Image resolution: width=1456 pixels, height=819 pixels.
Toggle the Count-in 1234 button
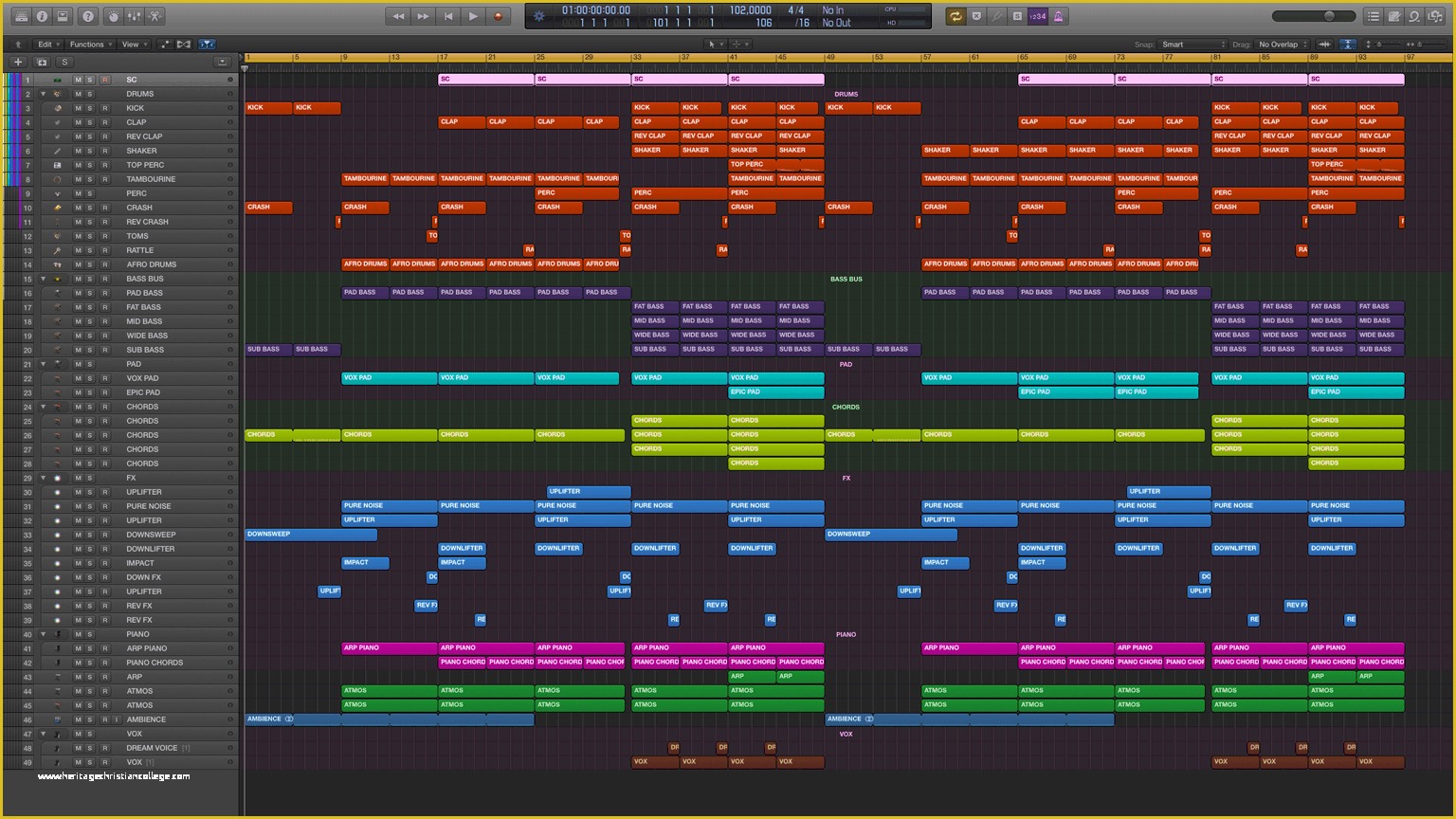(1038, 16)
